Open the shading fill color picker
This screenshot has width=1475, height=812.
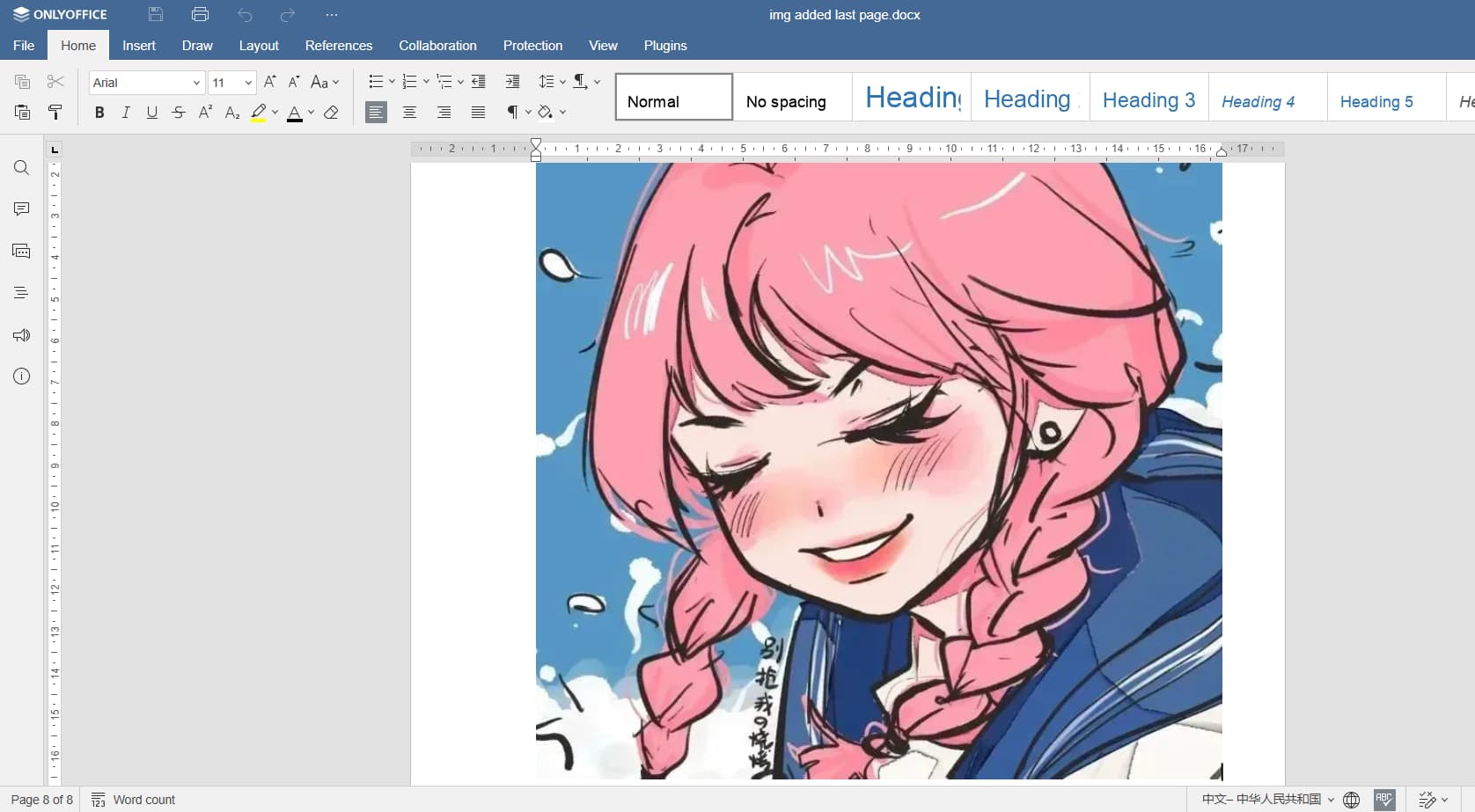[x=562, y=112]
